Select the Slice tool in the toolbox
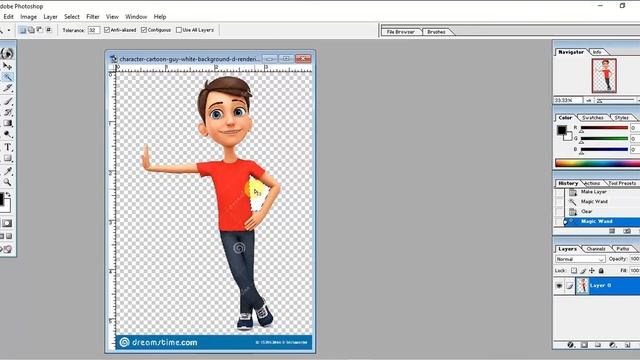This screenshot has width=640, height=360. point(7,88)
